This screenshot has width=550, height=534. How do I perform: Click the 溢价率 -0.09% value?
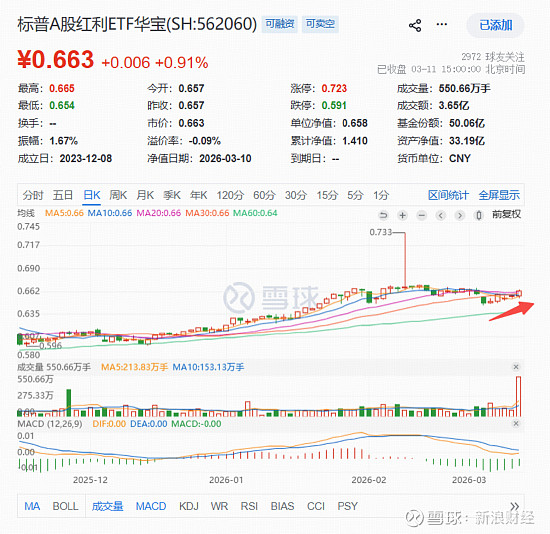[x=204, y=141]
